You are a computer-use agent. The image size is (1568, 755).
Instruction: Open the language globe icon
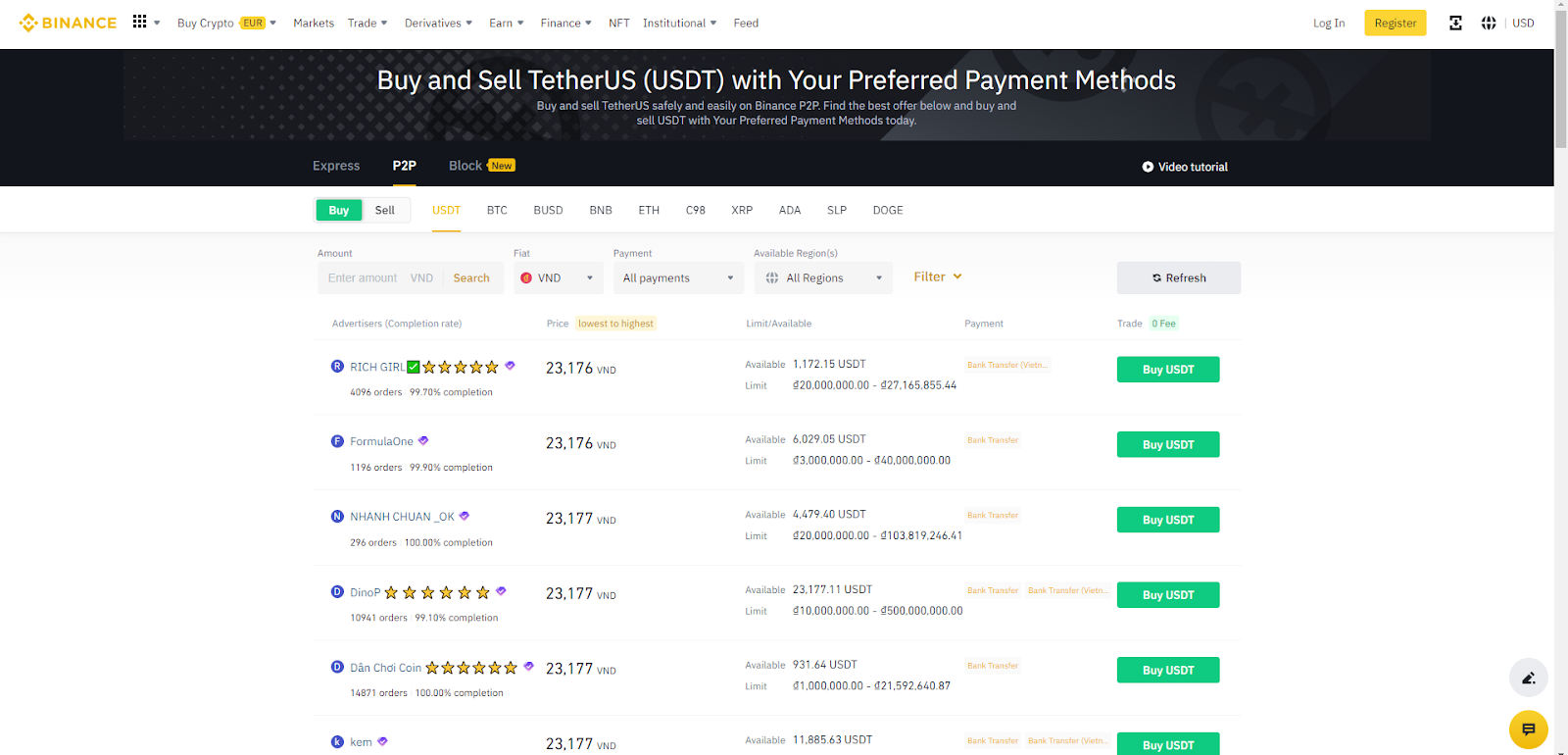(x=1489, y=23)
